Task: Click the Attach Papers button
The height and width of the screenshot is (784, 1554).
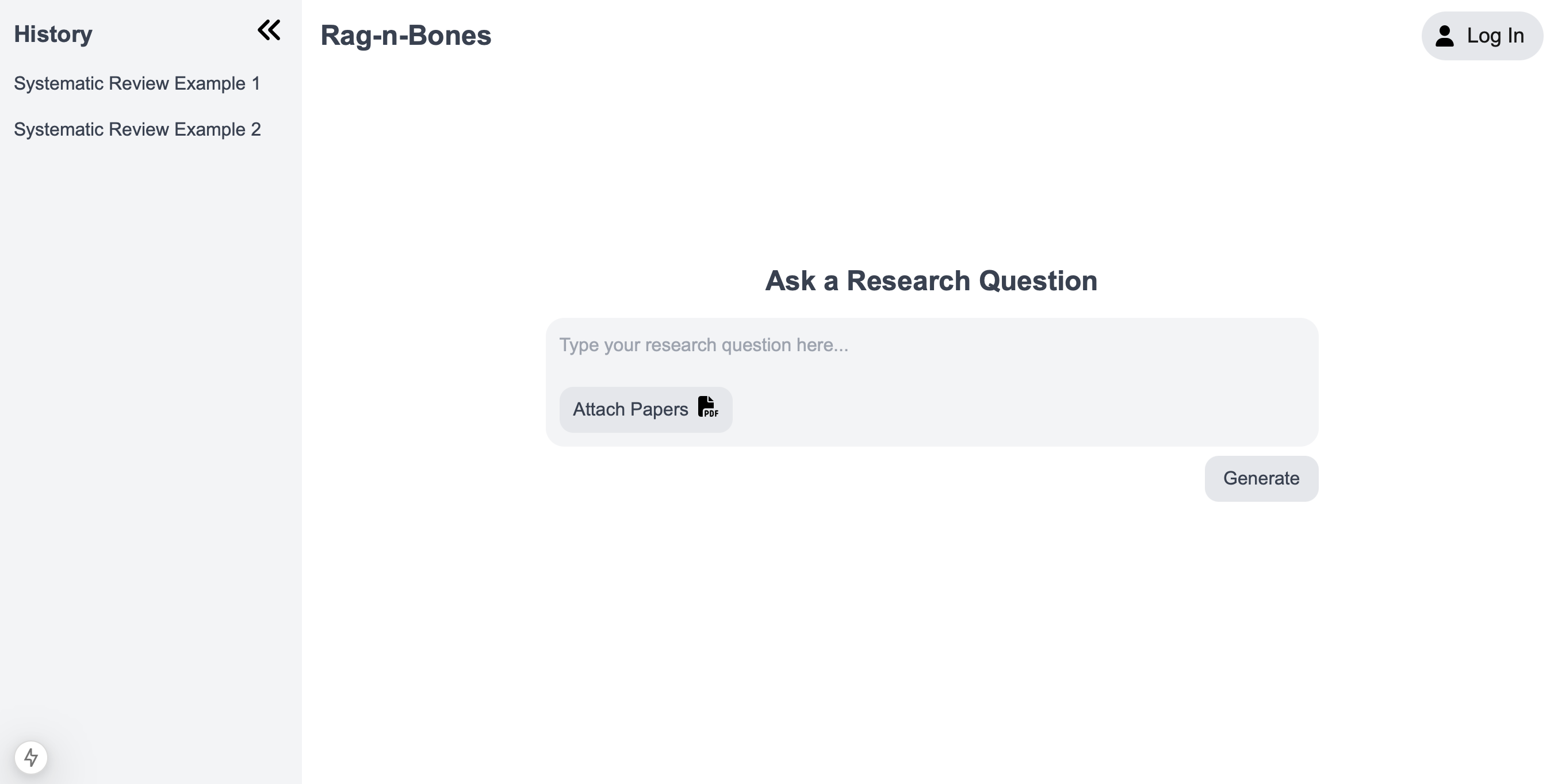Action: point(645,409)
